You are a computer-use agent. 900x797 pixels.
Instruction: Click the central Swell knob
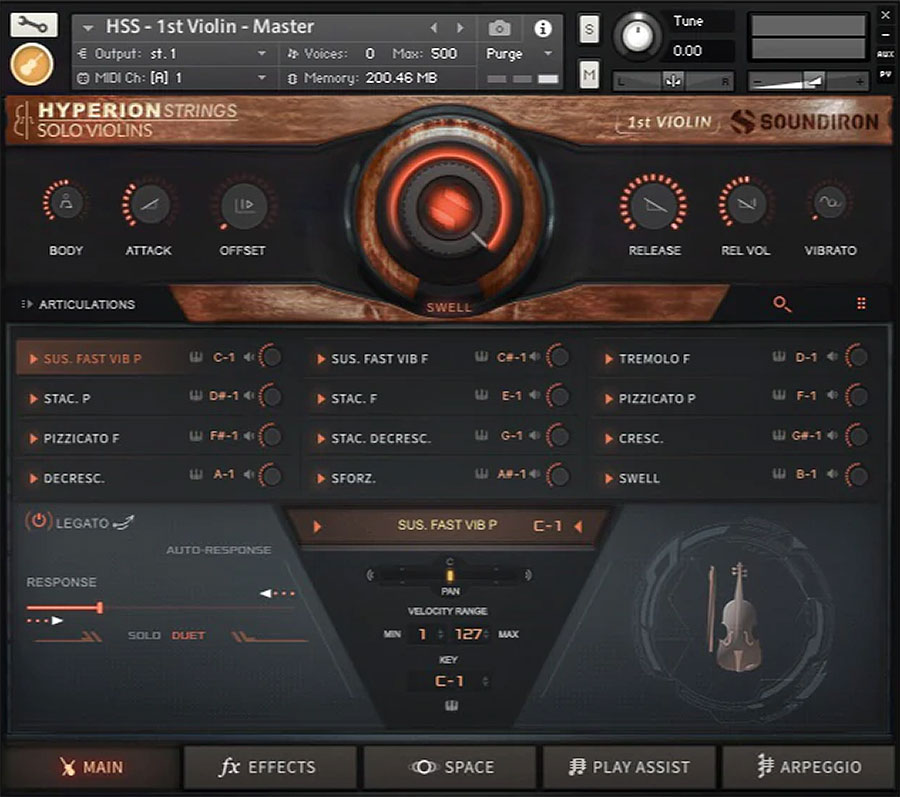click(x=451, y=206)
